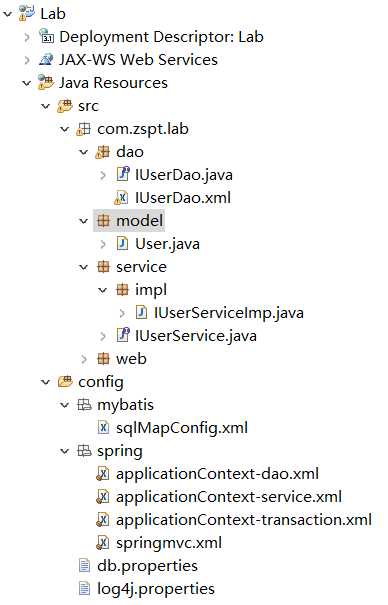Collapse the spring folder arrow
388x605 pixels.
[x=64, y=451]
